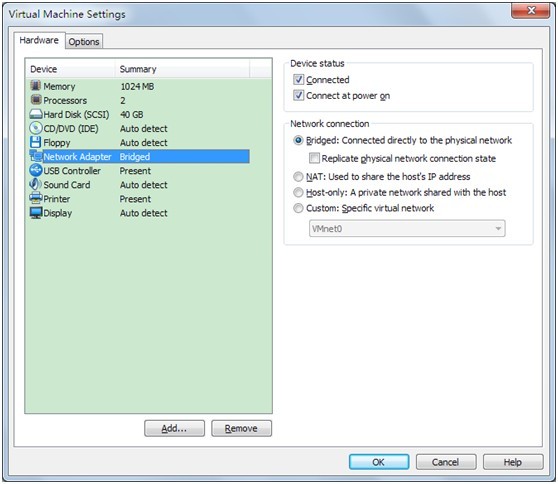Select the Floppy row label

[57, 143]
